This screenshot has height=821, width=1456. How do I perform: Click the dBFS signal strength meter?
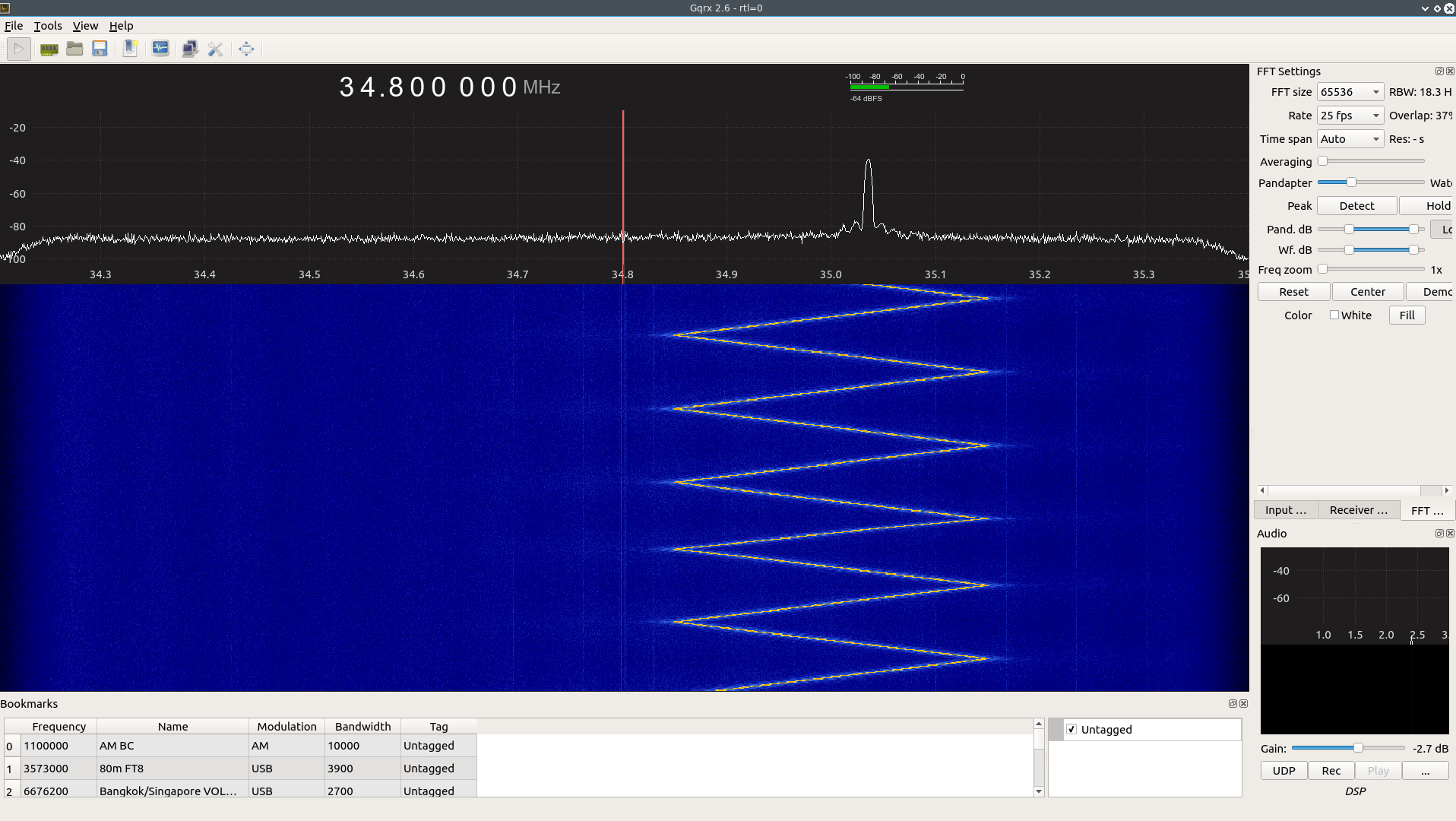click(x=905, y=86)
